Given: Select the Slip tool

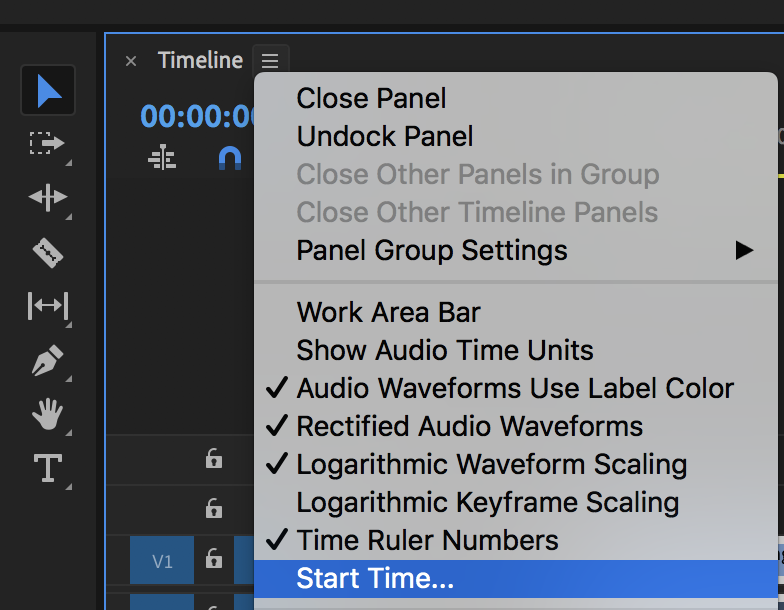Looking at the screenshot, I should click(48, 306).
